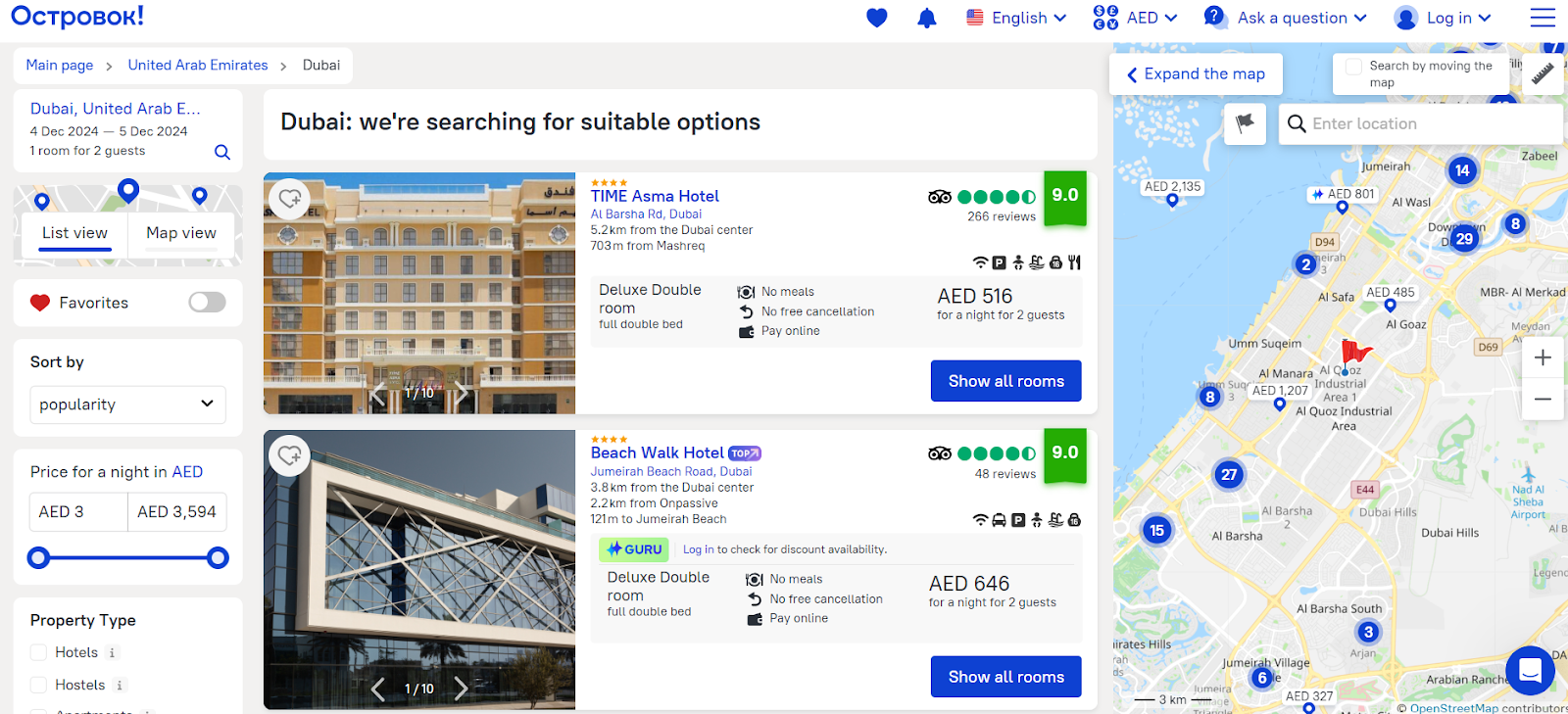Screen dimensions: 1568x714
Task: Zoom in on the map
Action: click(1543, 357)
